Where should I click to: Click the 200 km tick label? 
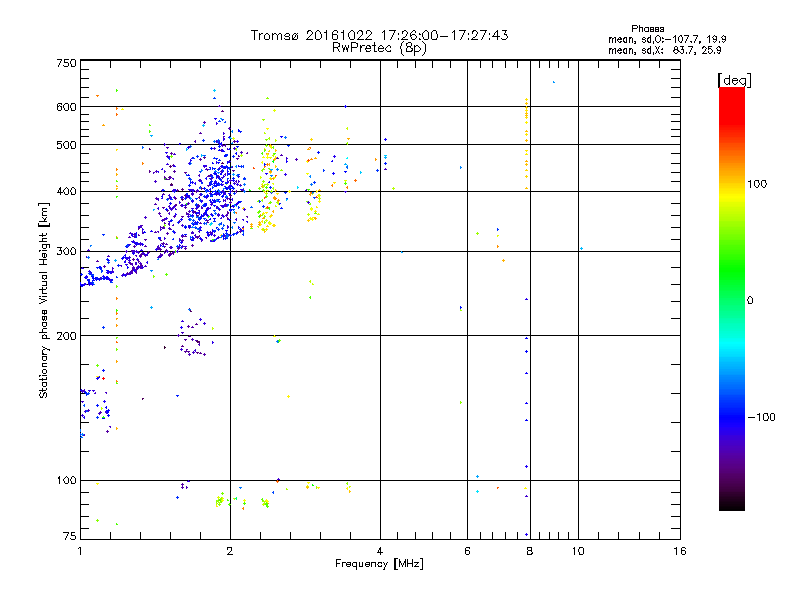coord(66,336)
